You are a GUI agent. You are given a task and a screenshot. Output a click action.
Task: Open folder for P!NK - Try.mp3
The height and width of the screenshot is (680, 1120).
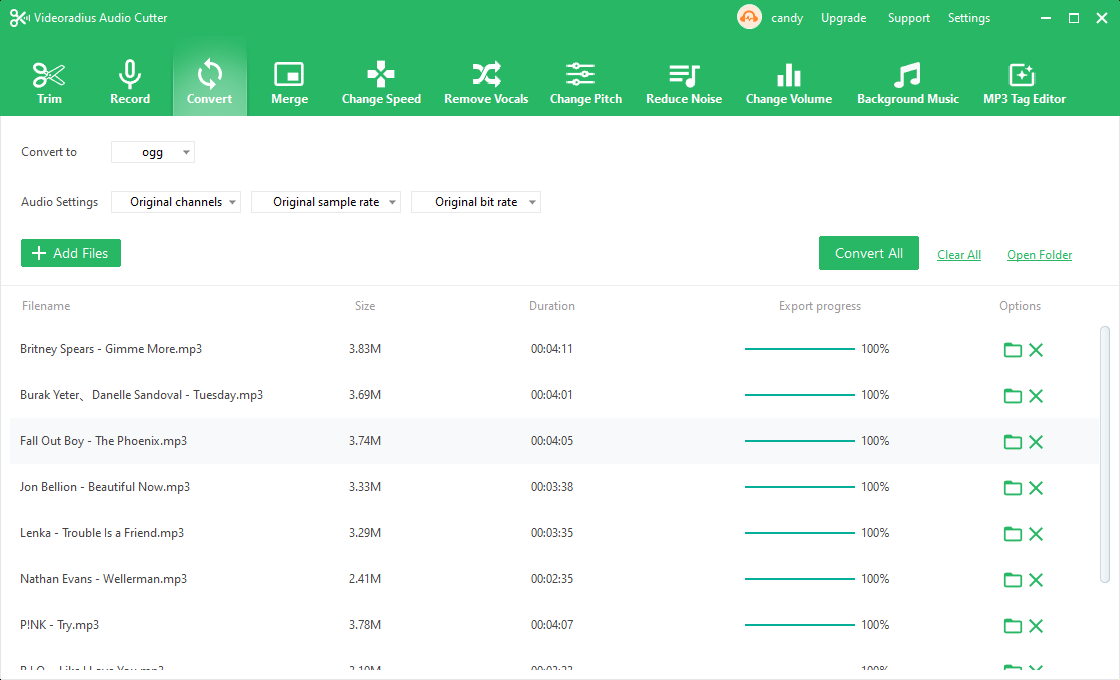click(x=1013, y=626)
